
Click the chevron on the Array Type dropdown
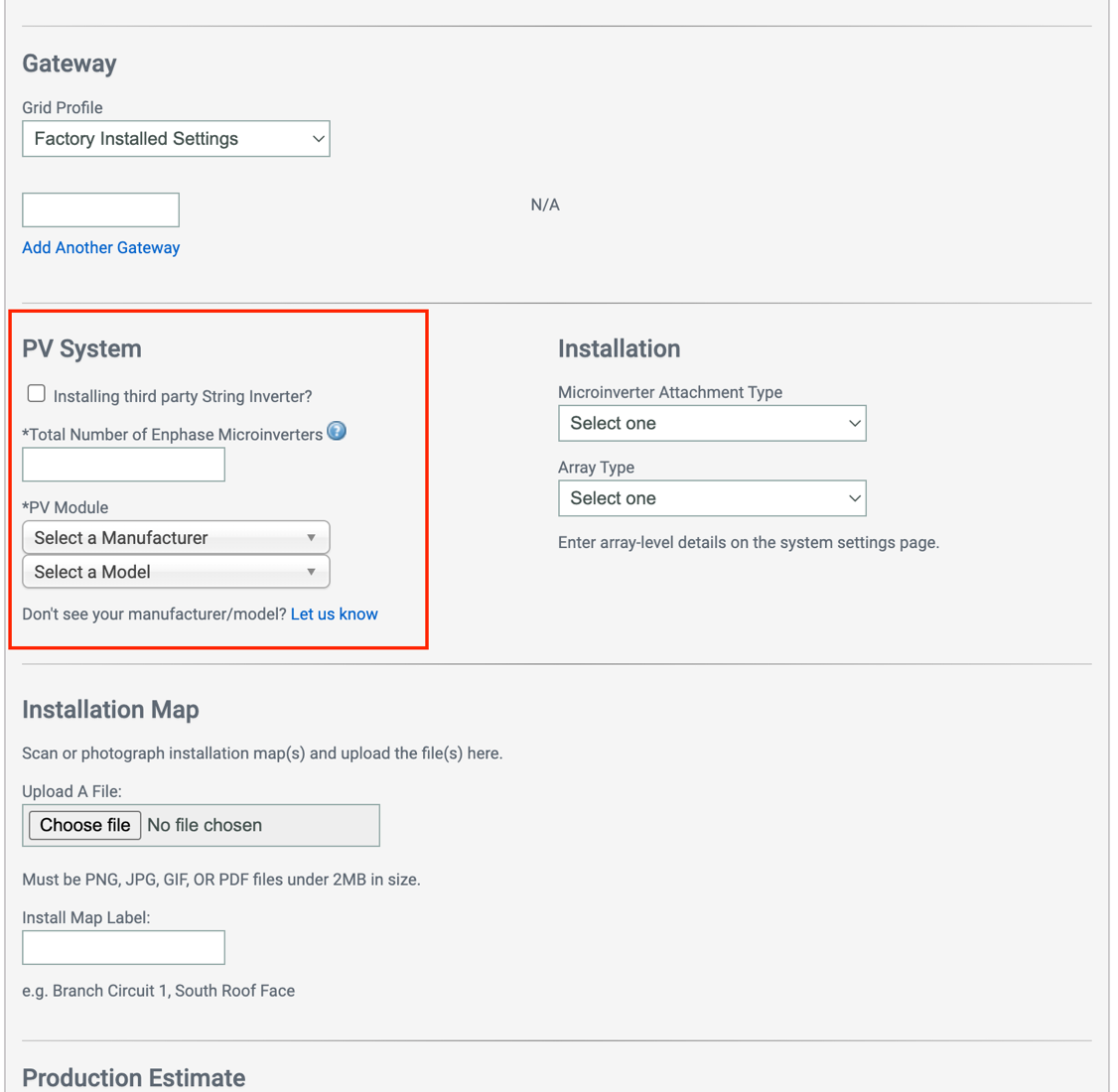[853, 497]
